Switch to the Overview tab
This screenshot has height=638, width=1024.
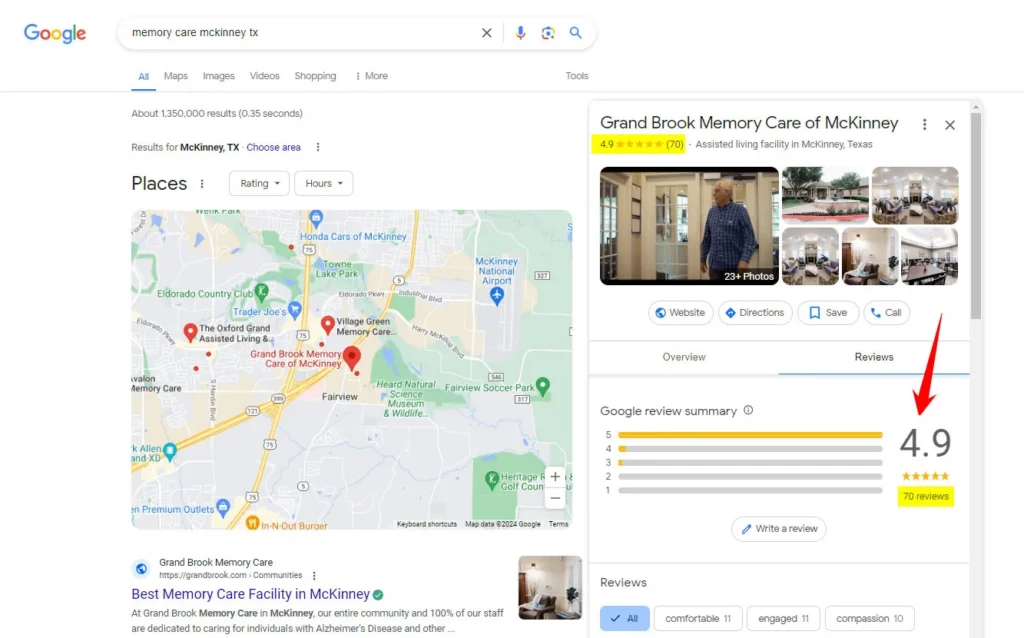pos(684,357)
